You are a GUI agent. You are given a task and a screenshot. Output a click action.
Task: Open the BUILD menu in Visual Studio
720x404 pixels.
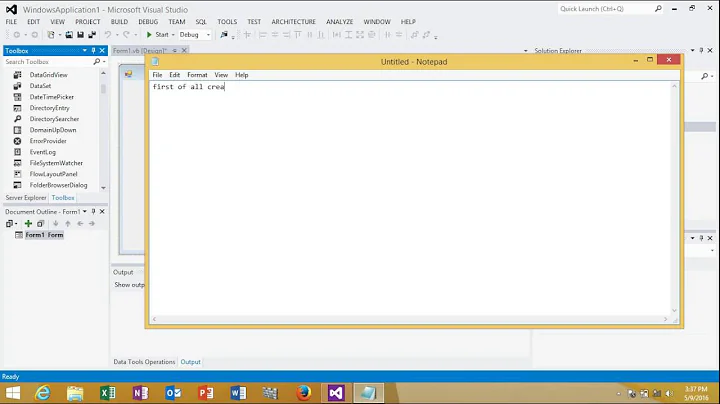point(119,22)
